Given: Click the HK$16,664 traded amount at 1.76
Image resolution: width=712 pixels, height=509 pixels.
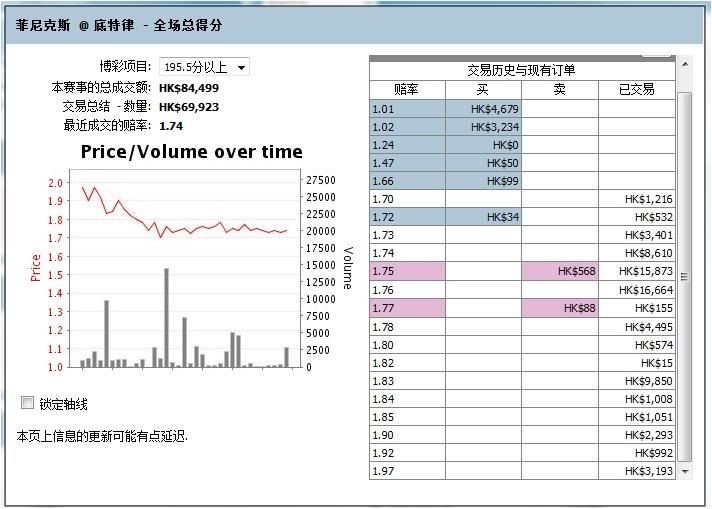Looking at the screenshot, I should tap(637, 290).
